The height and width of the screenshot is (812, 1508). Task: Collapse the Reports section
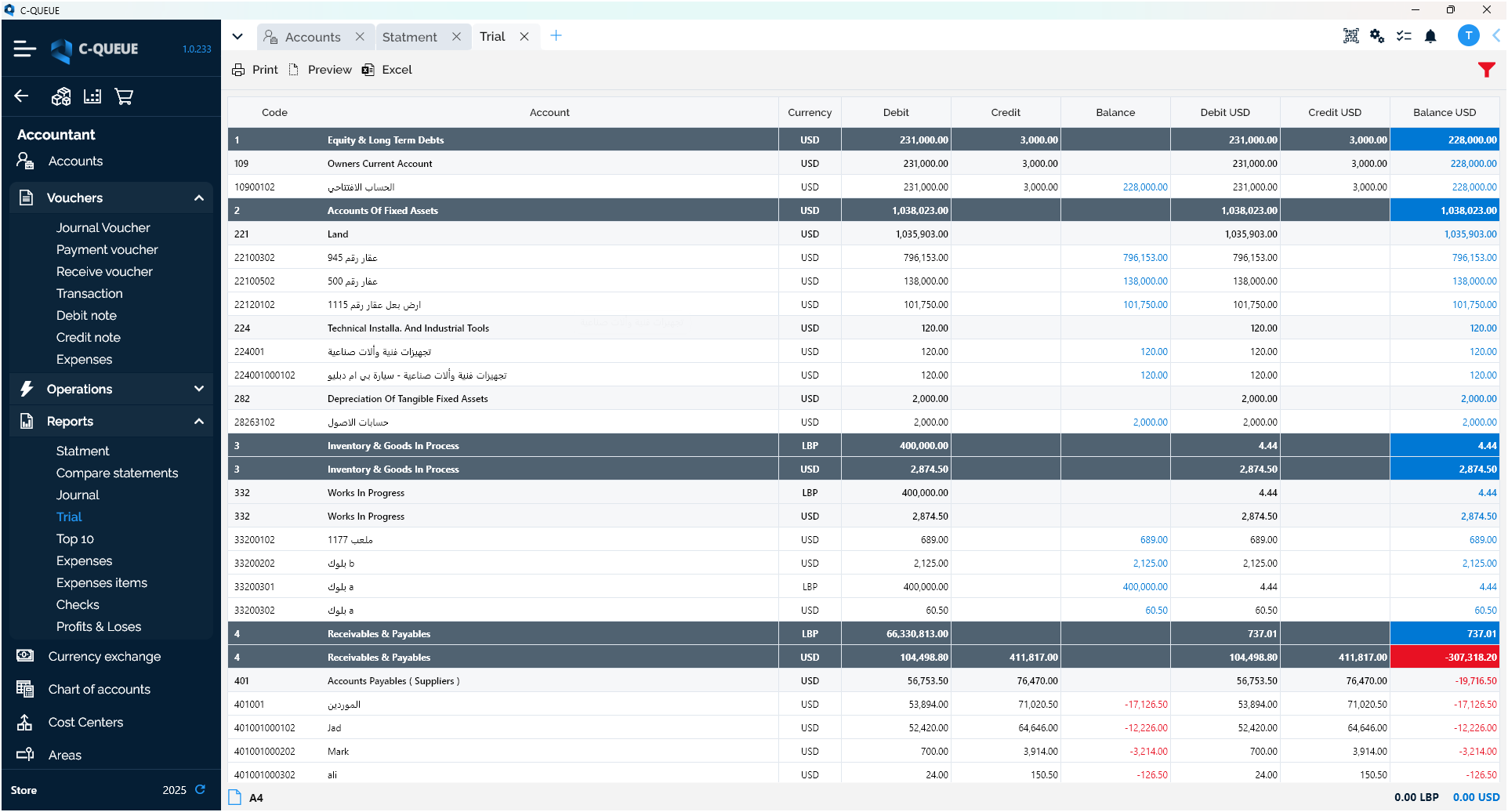click(199, 422)
